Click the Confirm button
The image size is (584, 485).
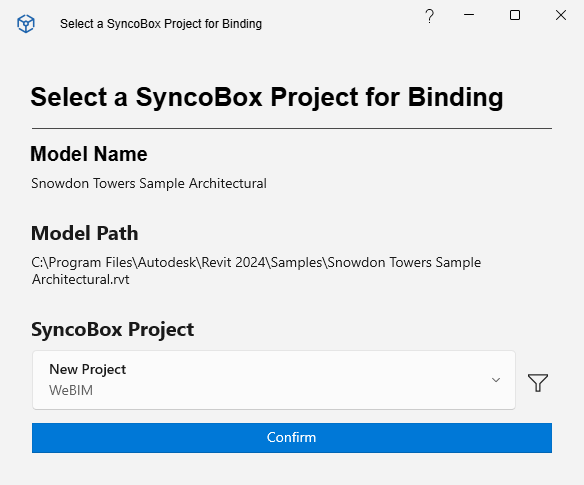(292, 438)
